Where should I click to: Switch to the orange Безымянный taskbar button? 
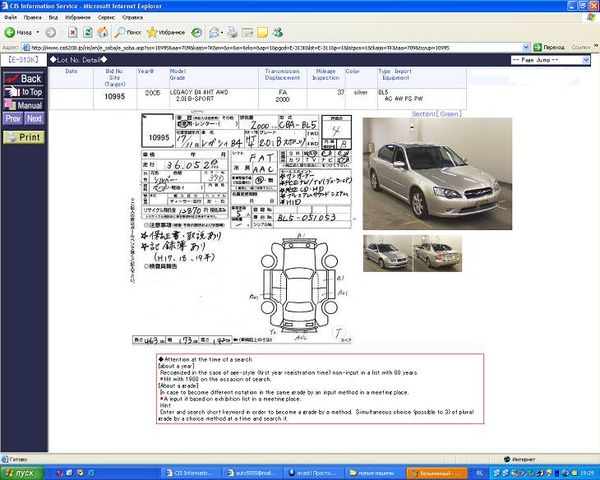click(437, 473)
